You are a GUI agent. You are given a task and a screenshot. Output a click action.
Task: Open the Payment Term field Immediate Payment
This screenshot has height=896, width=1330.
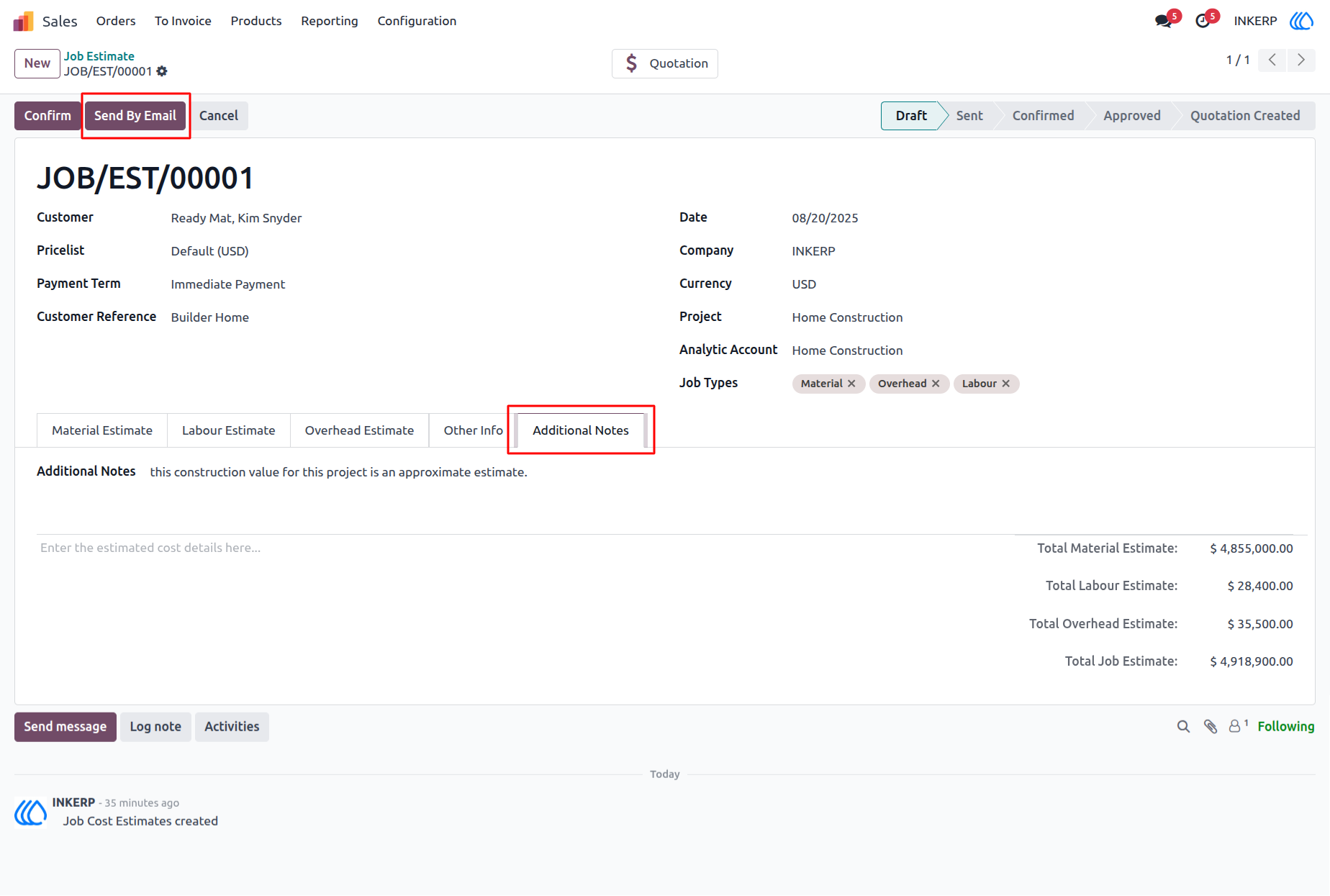[228, 284]
